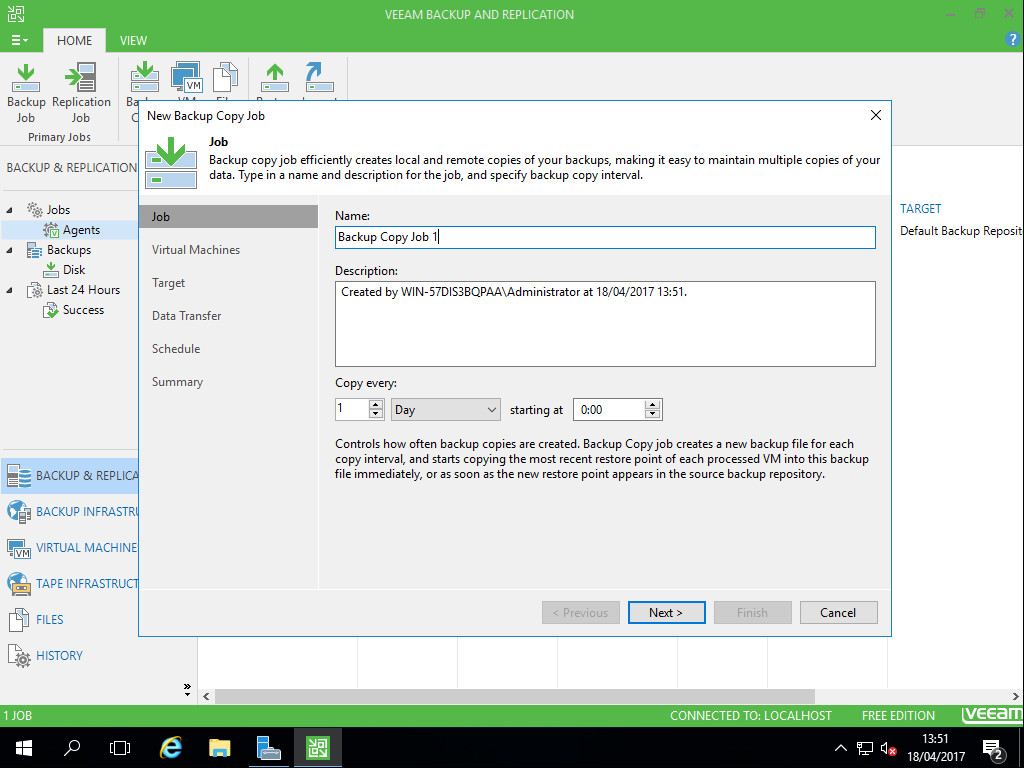Open the taskbar search icon

(x=72, y=748)
